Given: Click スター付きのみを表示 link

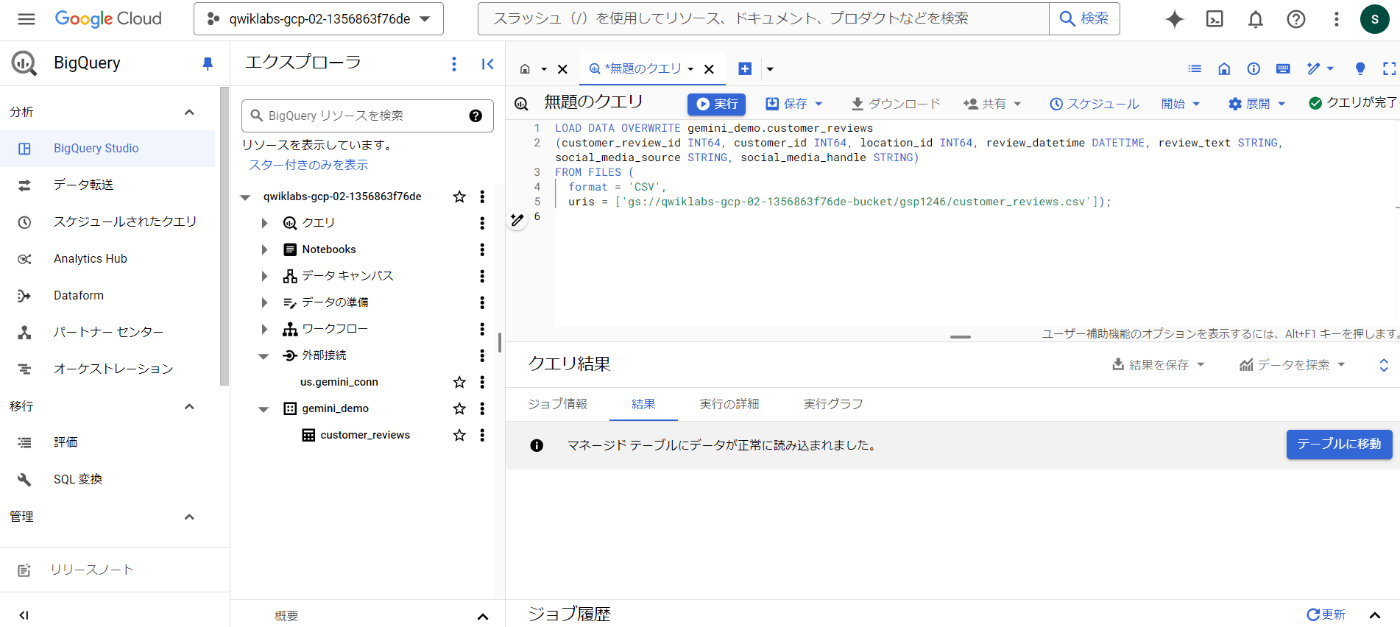Looking at the screenshot, I should [308, 165].
